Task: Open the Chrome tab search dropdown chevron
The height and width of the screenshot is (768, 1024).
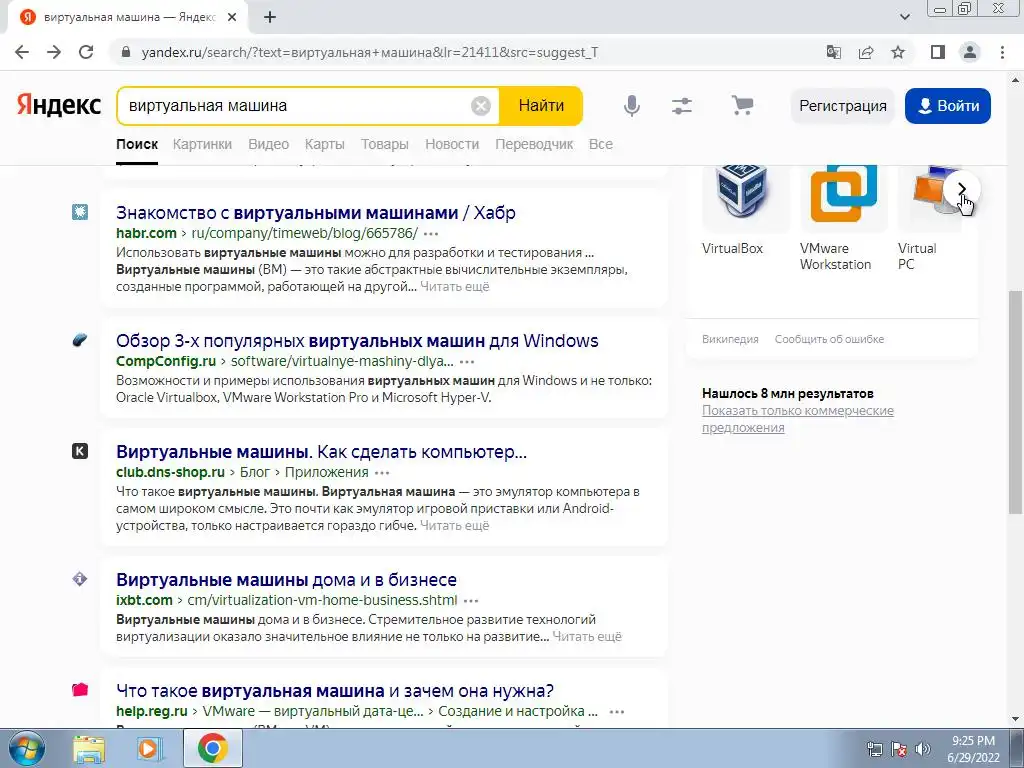Action: [904, 18]
